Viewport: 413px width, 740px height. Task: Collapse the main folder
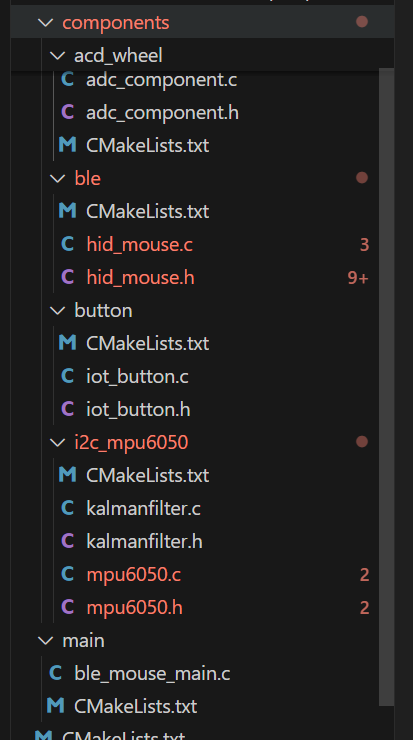point(45,640)
